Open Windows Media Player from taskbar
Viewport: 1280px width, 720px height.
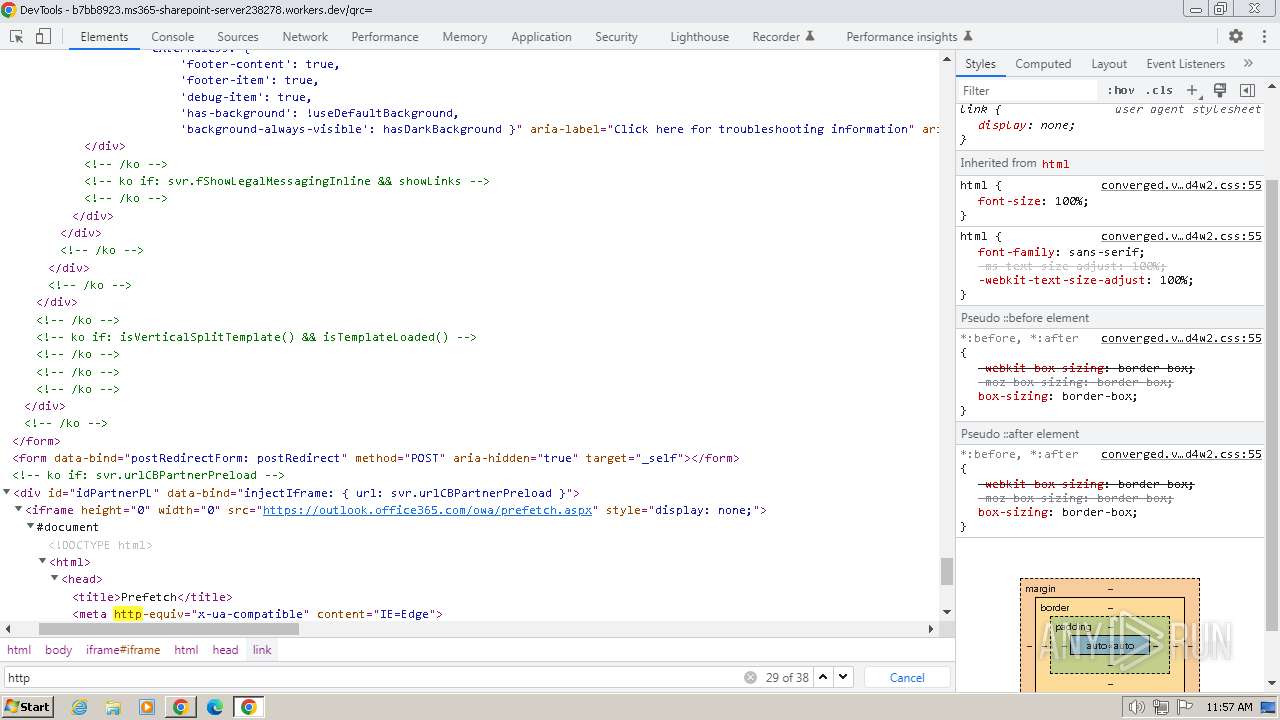click(x=147, y=707)
